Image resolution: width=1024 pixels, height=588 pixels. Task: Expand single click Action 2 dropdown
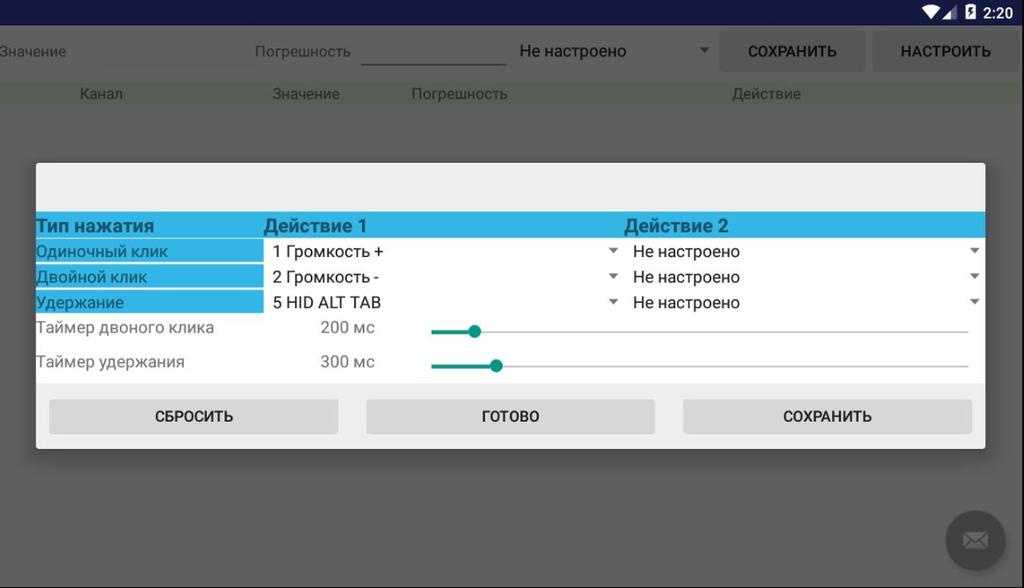(804, 252)
